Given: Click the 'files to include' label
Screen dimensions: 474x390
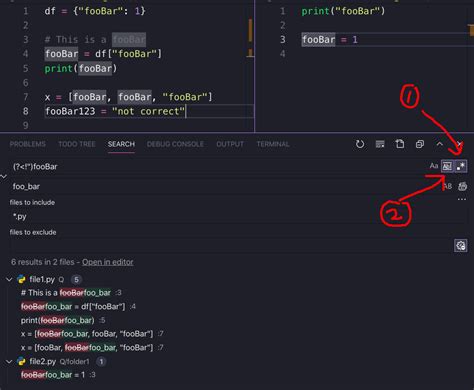Looking at the screenshot, I should pos(32,202).
